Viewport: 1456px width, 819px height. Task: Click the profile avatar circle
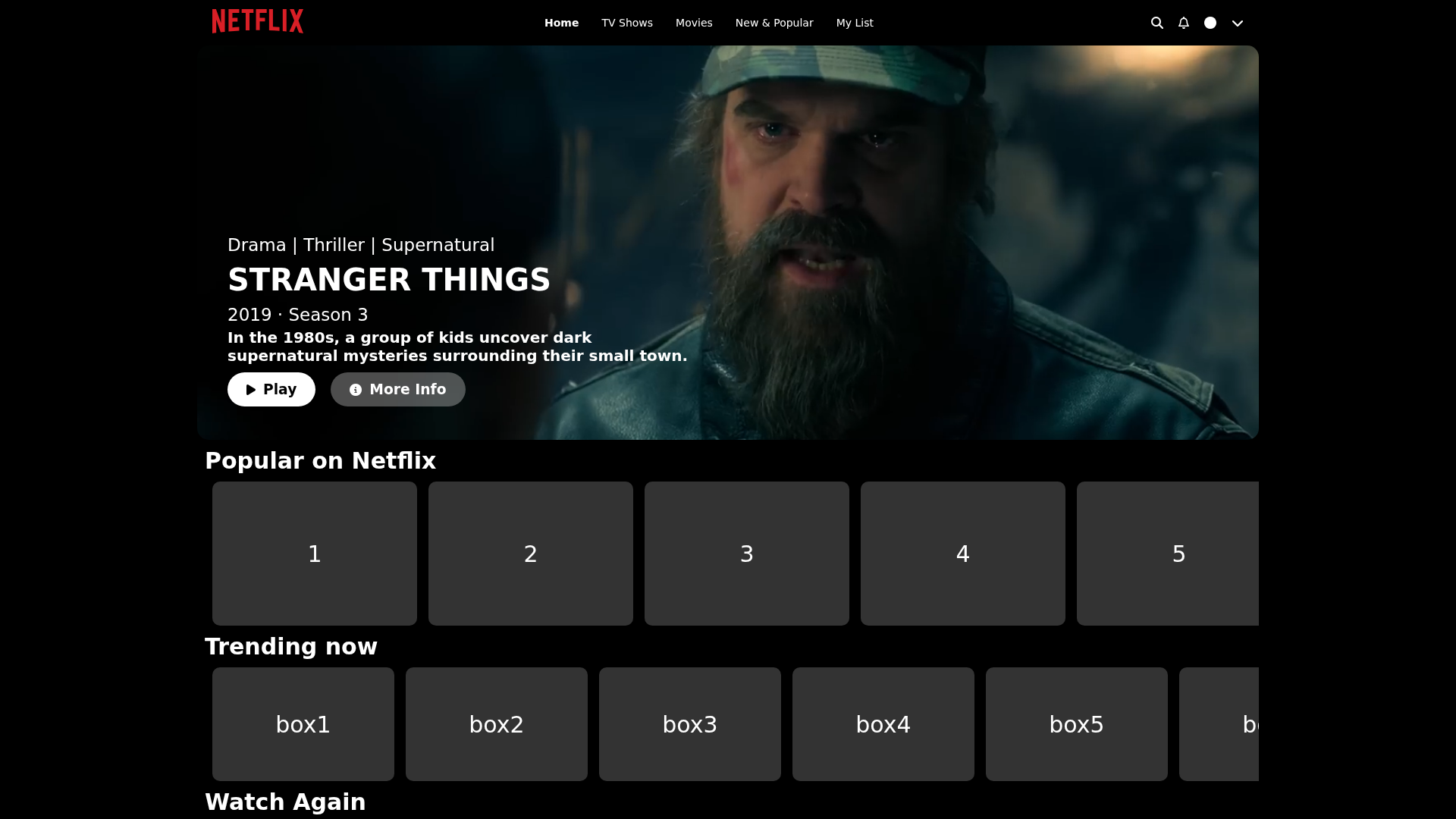click(x=1210, y=23)
